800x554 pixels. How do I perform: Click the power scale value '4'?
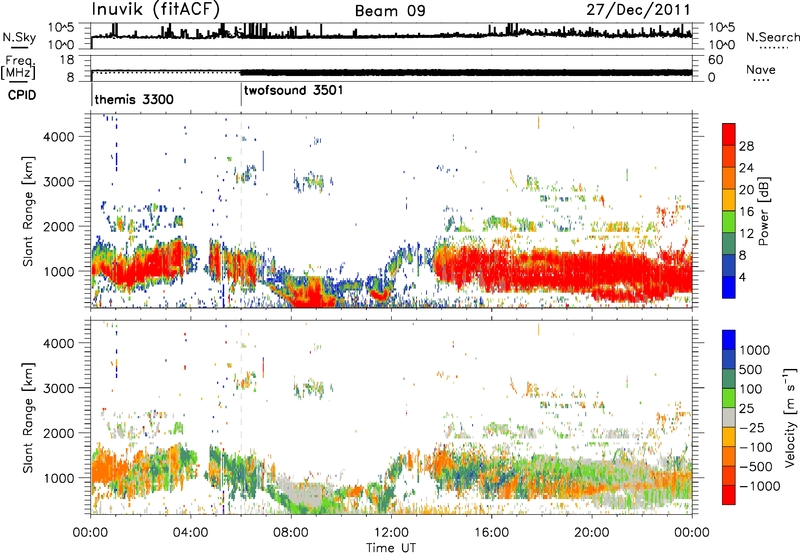pyautogui.click(x=742, y=277)
